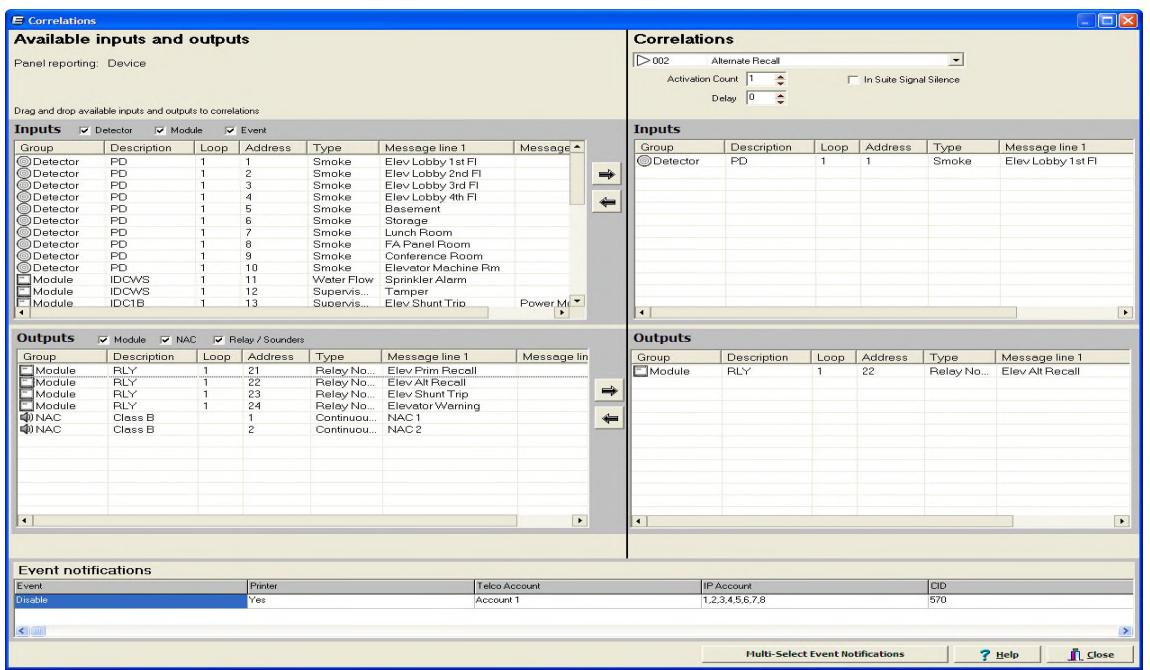The image size is (1150, 670).
Task: Toggle the Module outputs checkbox
Action: (103, 340)
